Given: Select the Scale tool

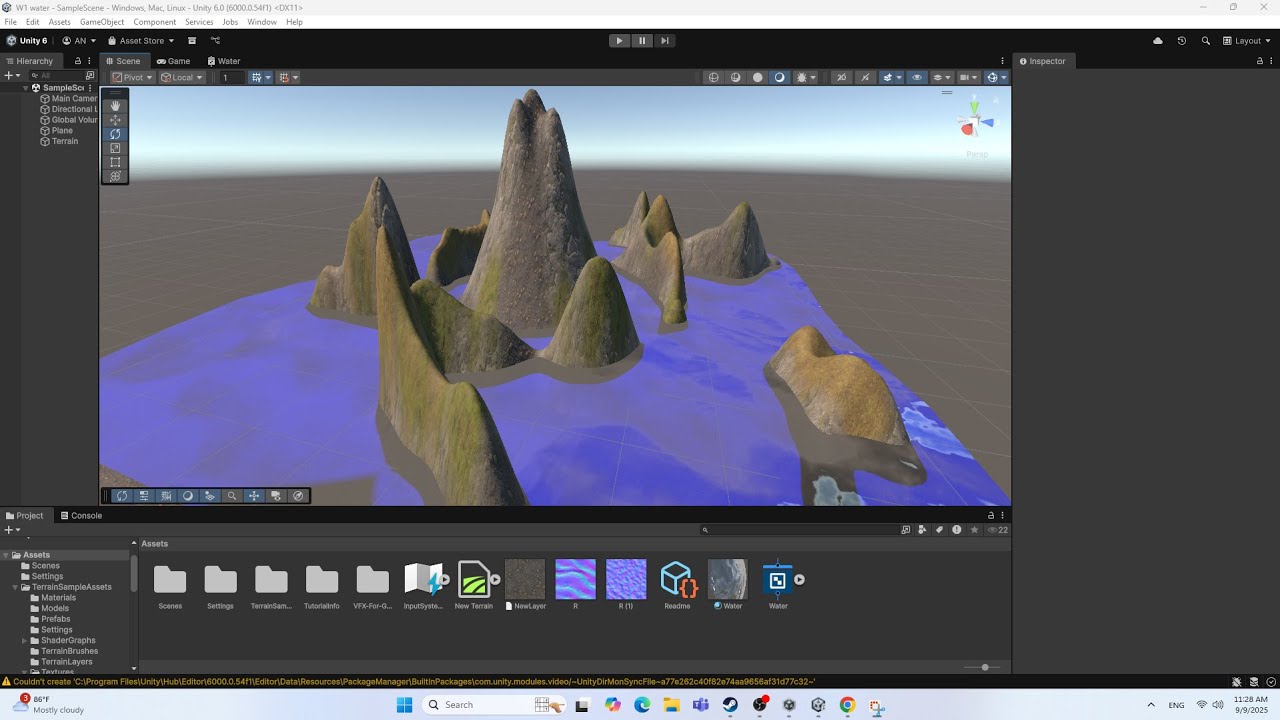Looking at the screenshot, I should pos(115,148).
